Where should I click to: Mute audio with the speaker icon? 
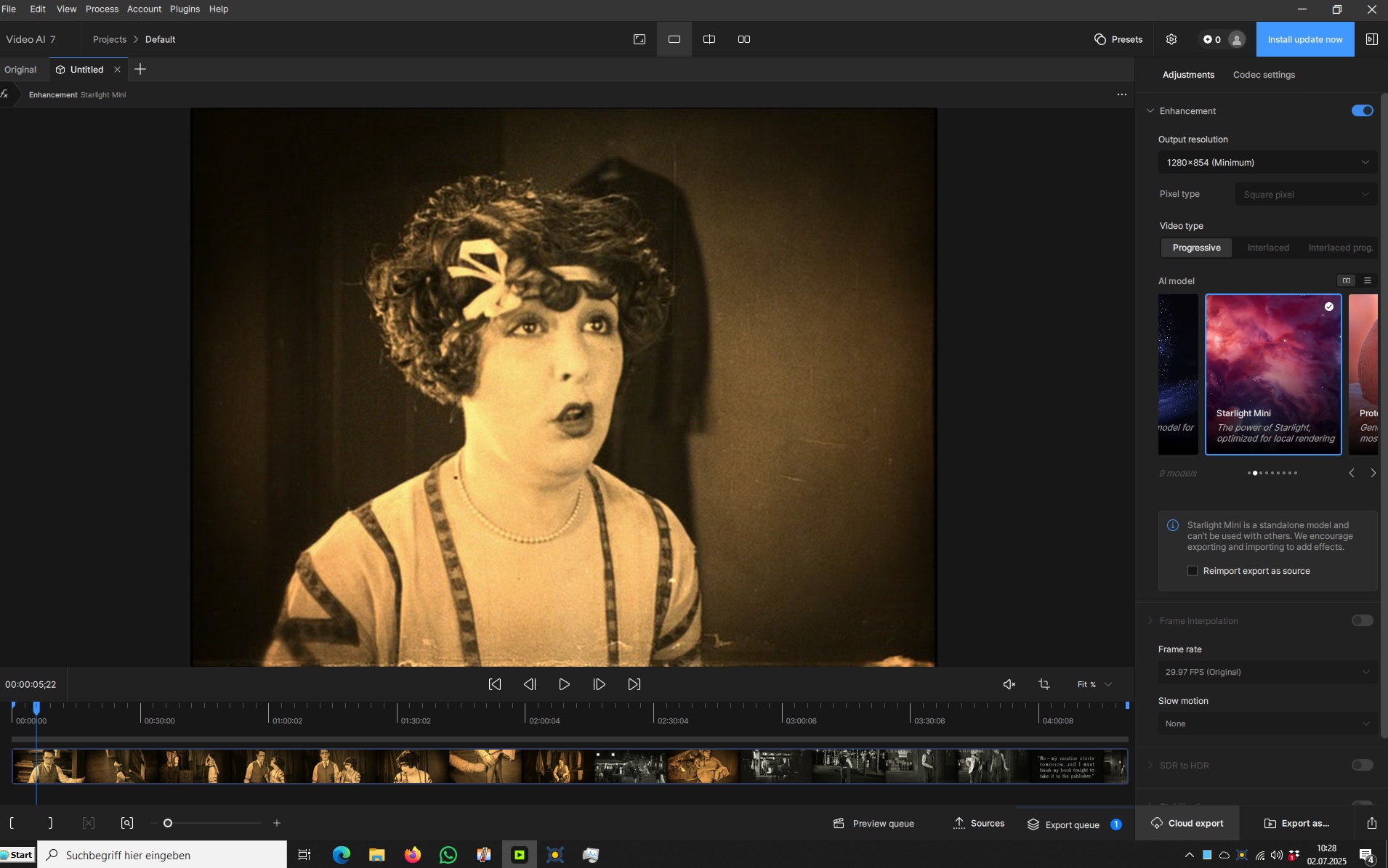[1009, 684]
